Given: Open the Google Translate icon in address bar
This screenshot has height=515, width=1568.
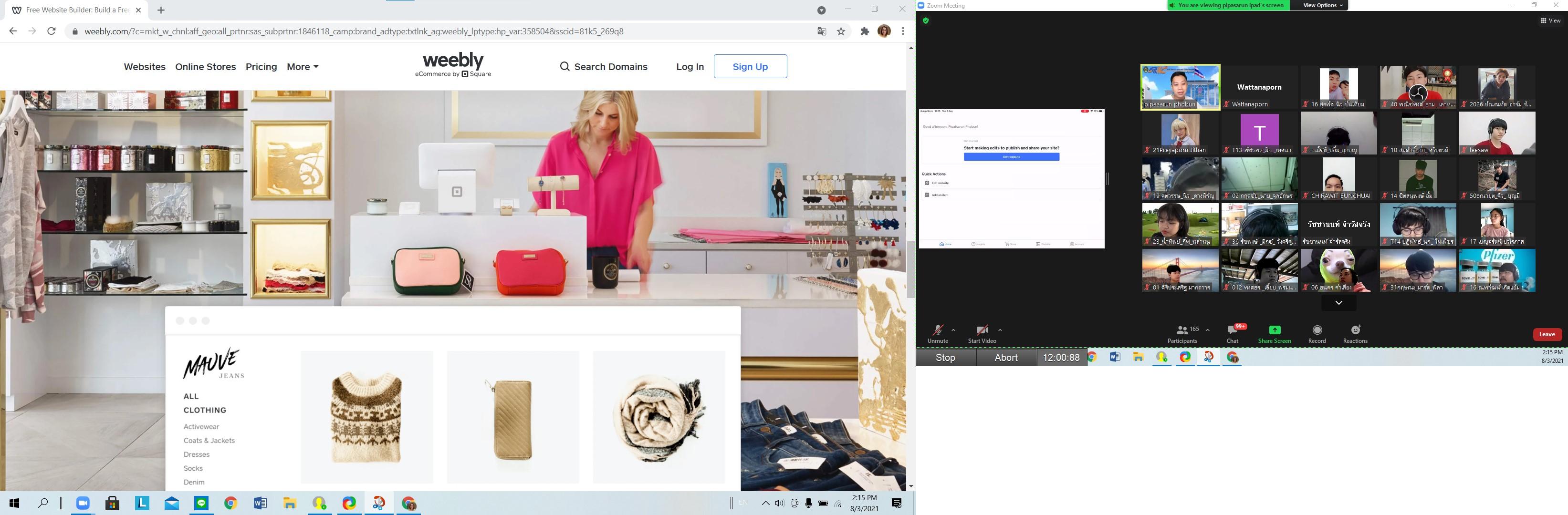Looking at the screenshot, I should pyautogui.click(x=822, y=31).
